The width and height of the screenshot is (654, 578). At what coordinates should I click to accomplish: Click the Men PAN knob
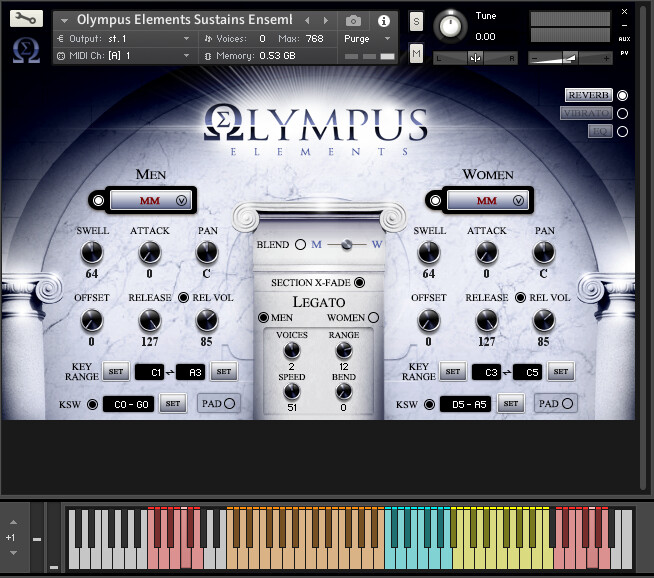(207, 252)
